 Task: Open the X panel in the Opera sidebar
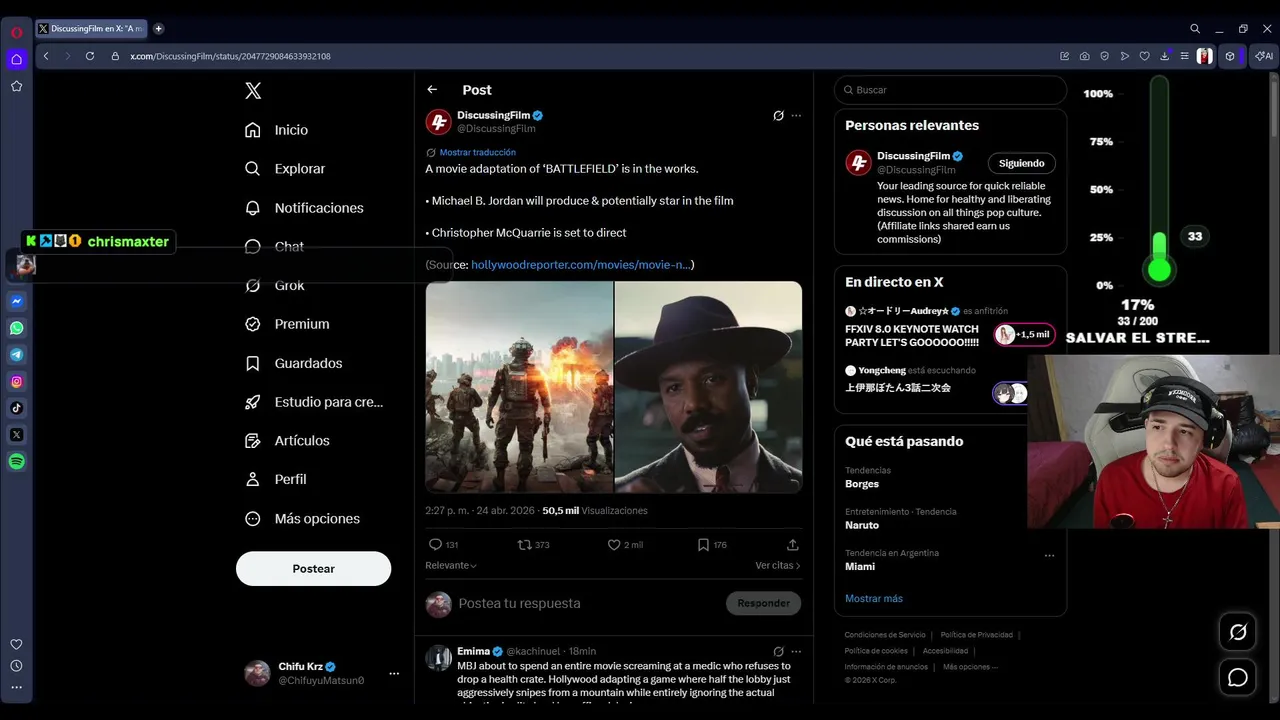pos(17,435)
